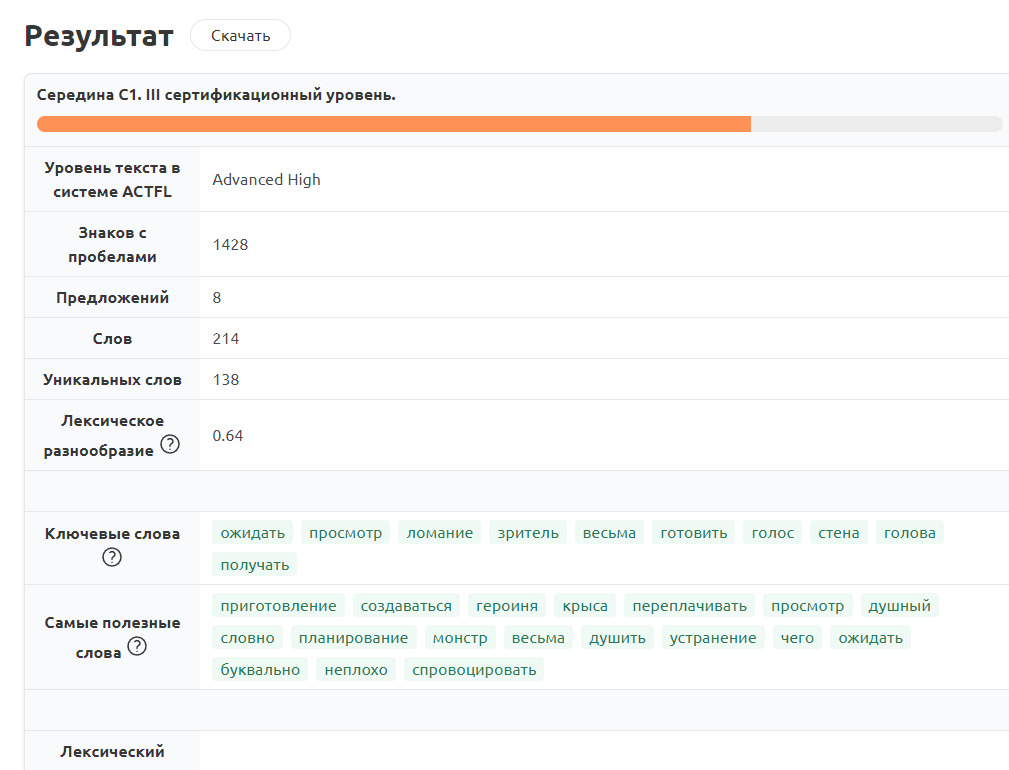Click the Результат heading

99,36
